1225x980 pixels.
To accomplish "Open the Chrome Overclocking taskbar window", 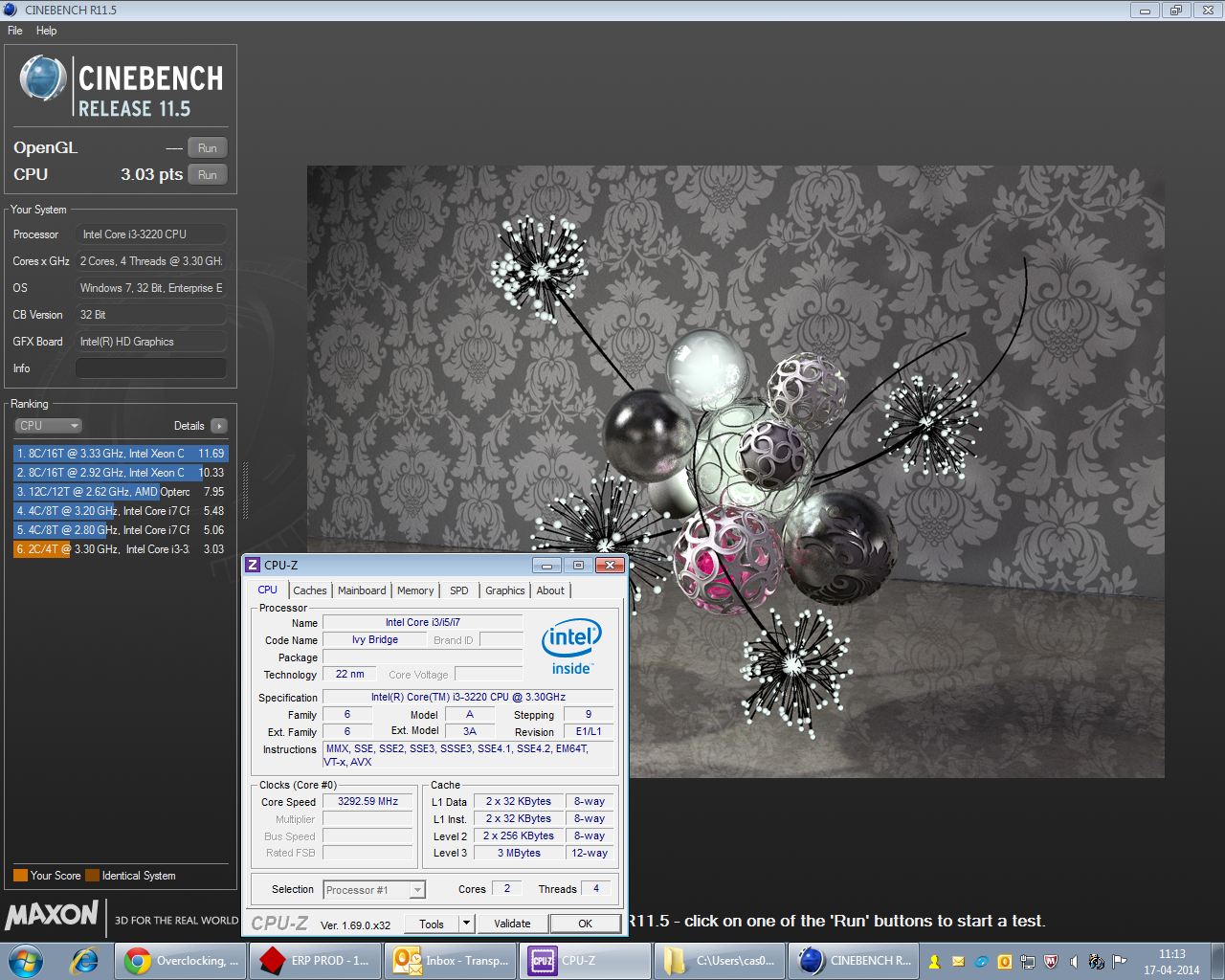I will (x=180, y=961).
